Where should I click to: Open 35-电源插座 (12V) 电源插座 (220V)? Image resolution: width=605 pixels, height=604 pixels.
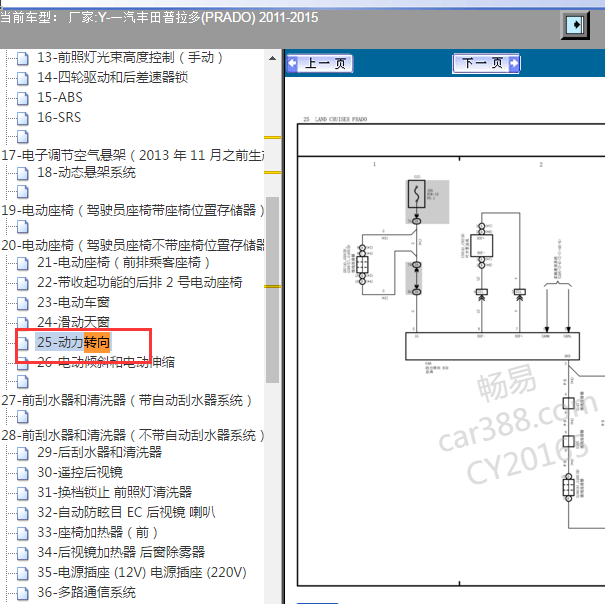[142, 572]
